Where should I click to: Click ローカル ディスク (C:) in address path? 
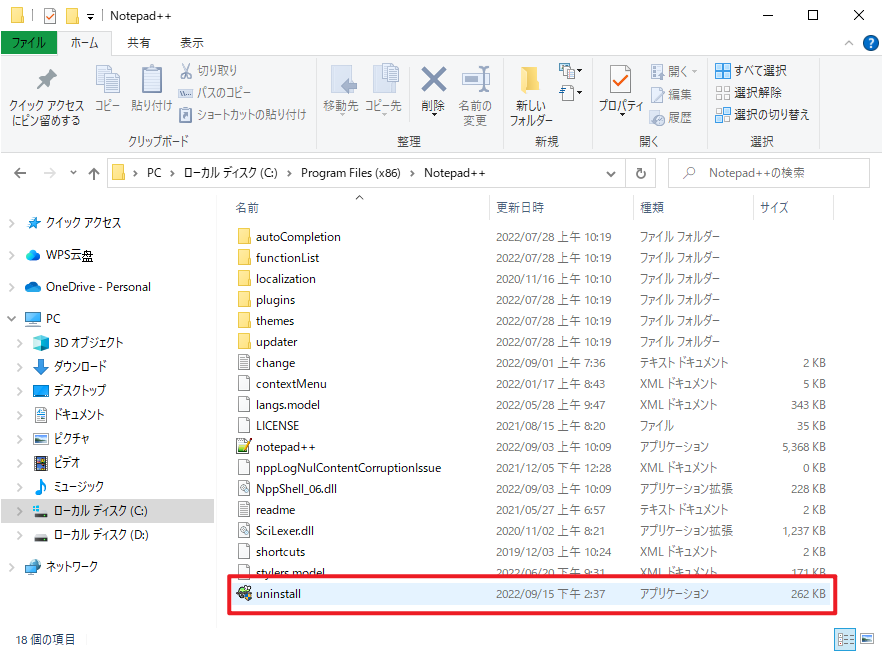coord(230,173)
